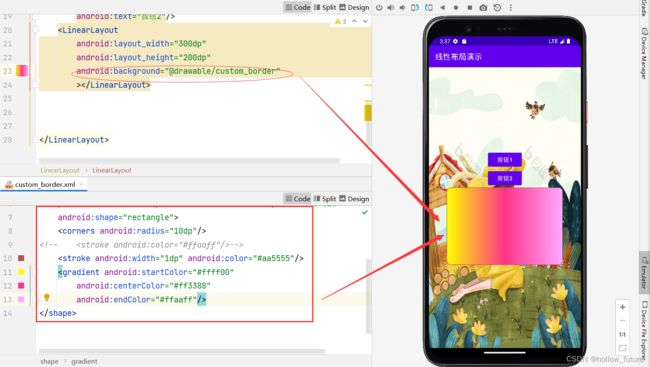Click the emulator volume up icon

(390, 7)
